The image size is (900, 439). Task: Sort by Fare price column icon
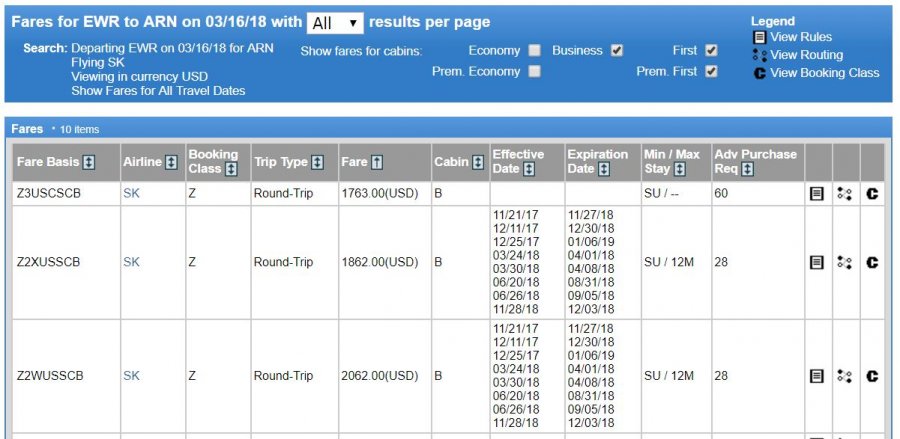point(377,162)
